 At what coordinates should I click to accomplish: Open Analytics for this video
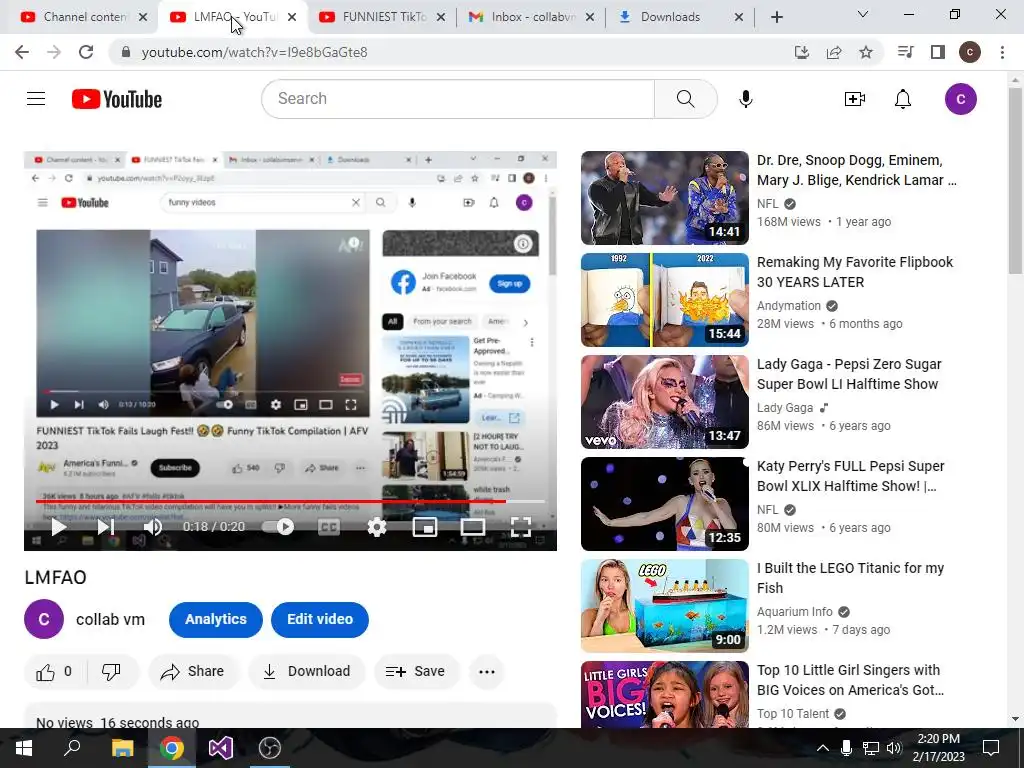(x=216, y=619)
